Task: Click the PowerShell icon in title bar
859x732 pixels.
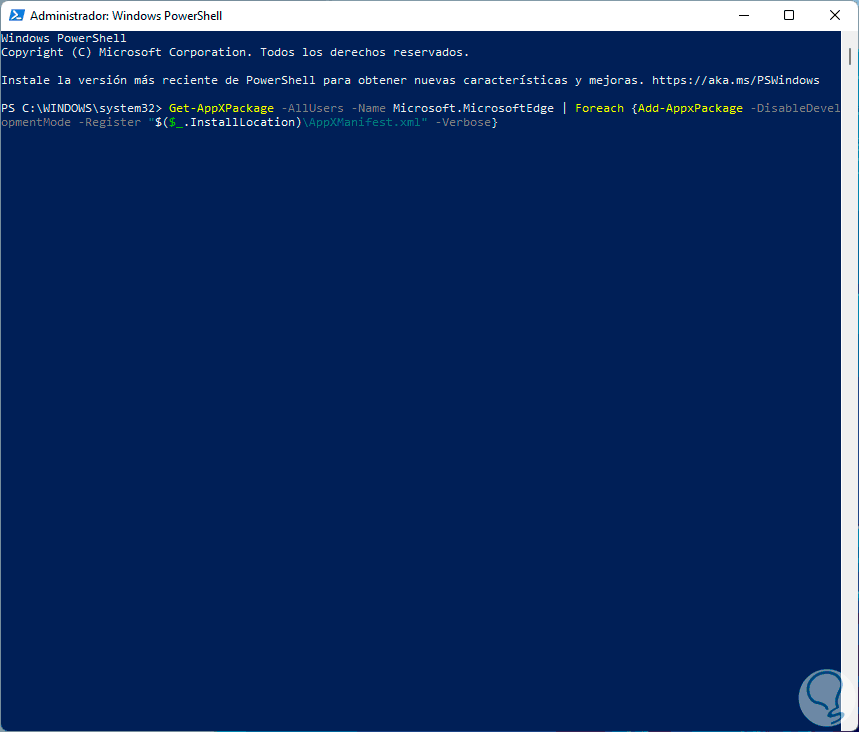Action: coord(16,15)
